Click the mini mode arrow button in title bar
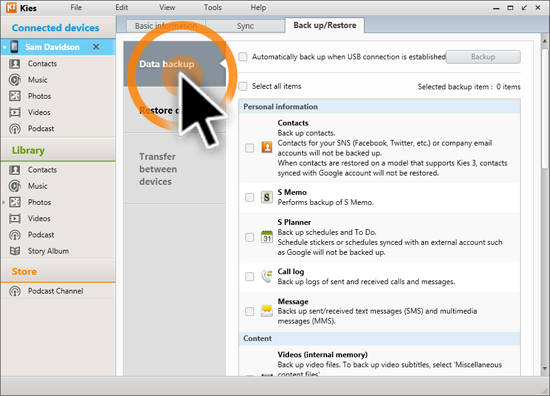Viewport: 550px width, 396px height. (524, 7)
